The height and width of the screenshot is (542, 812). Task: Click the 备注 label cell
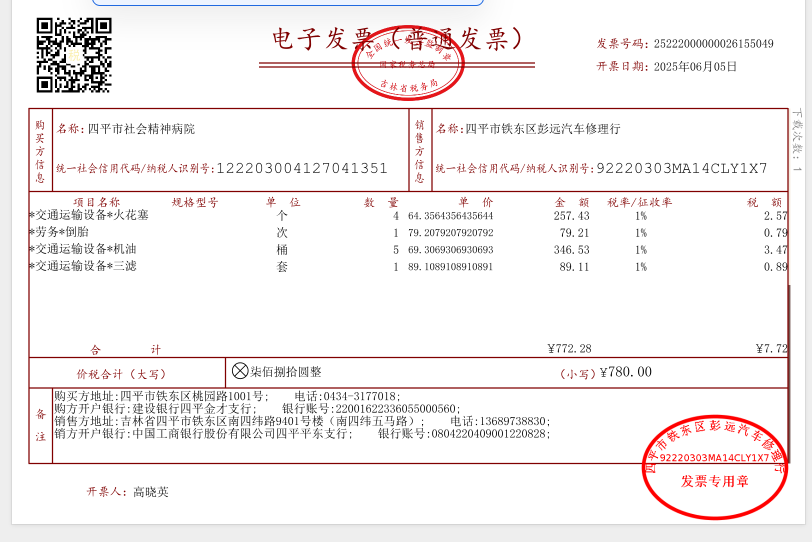click(41, 426)
